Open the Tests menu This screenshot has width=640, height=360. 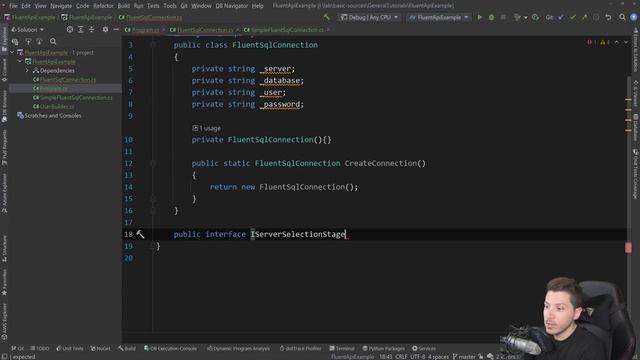pyautogui.click(x=153, y=6)
